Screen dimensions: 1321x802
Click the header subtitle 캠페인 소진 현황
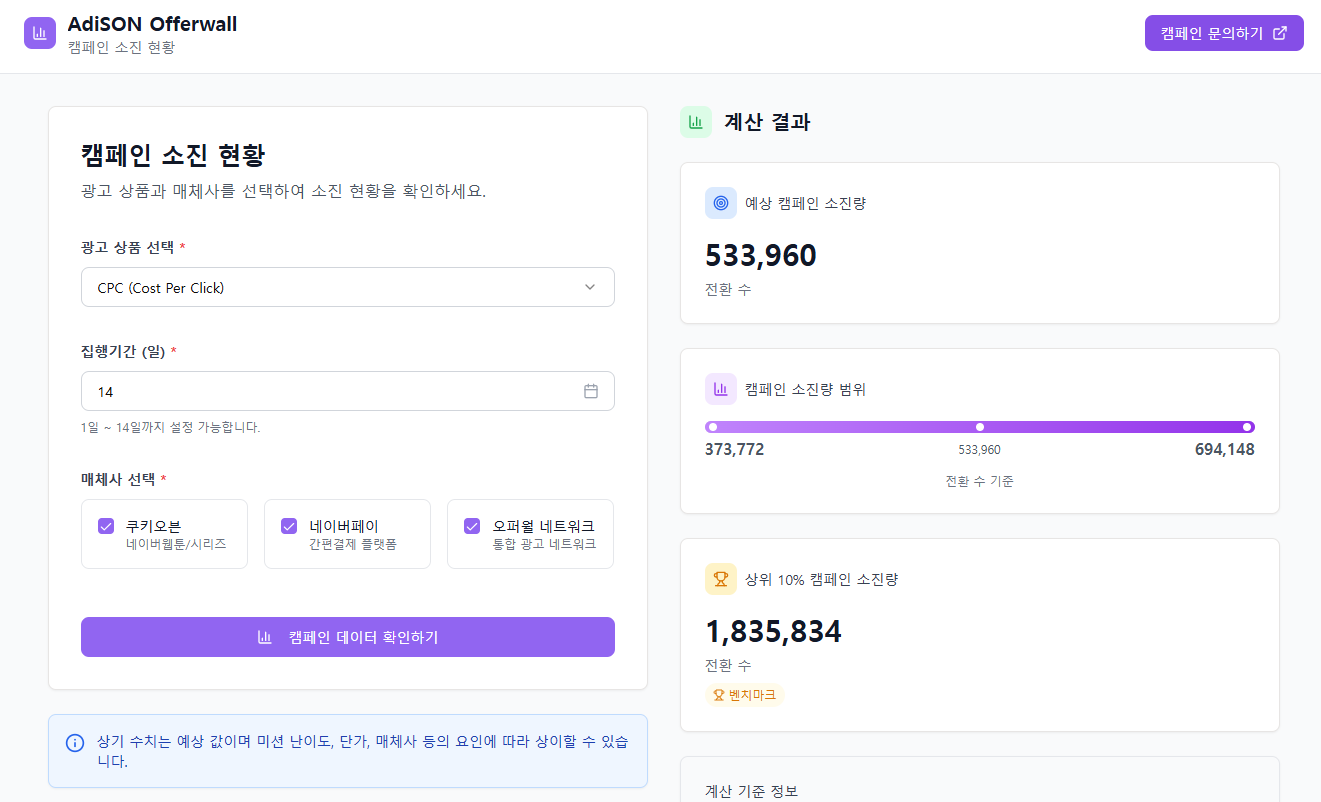coord(121,47)
